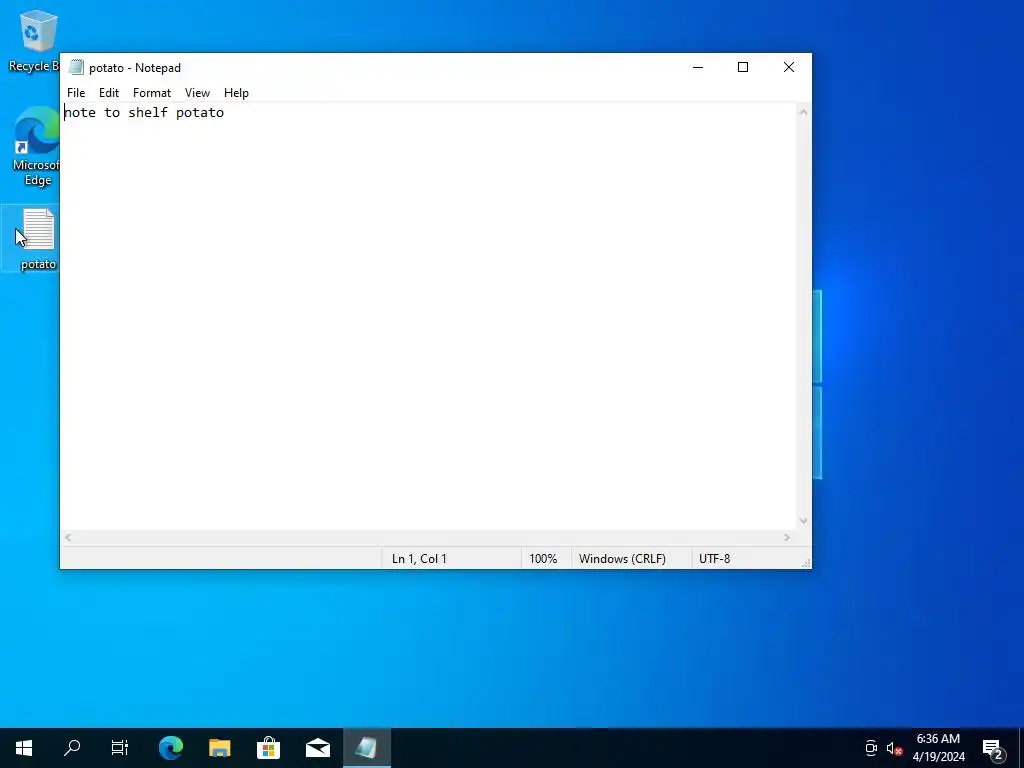Open the View menu

point(197,93)
